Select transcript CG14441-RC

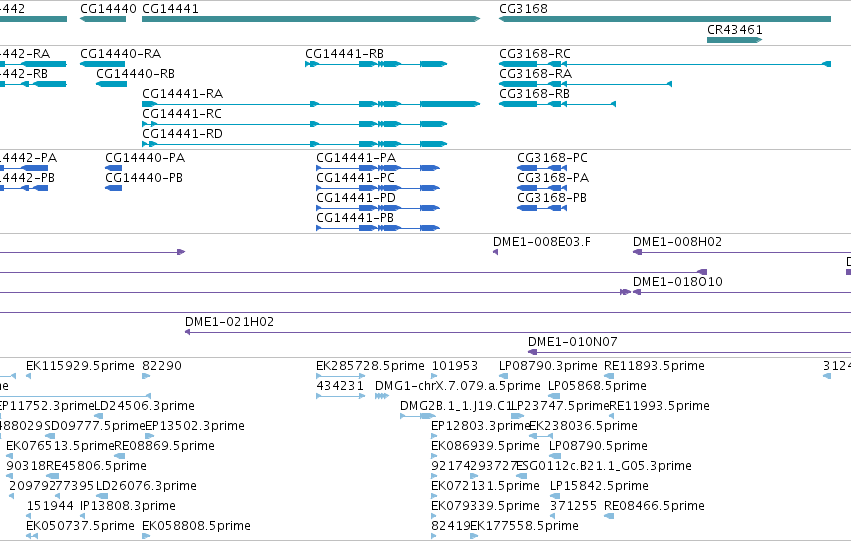click(295, 124)
